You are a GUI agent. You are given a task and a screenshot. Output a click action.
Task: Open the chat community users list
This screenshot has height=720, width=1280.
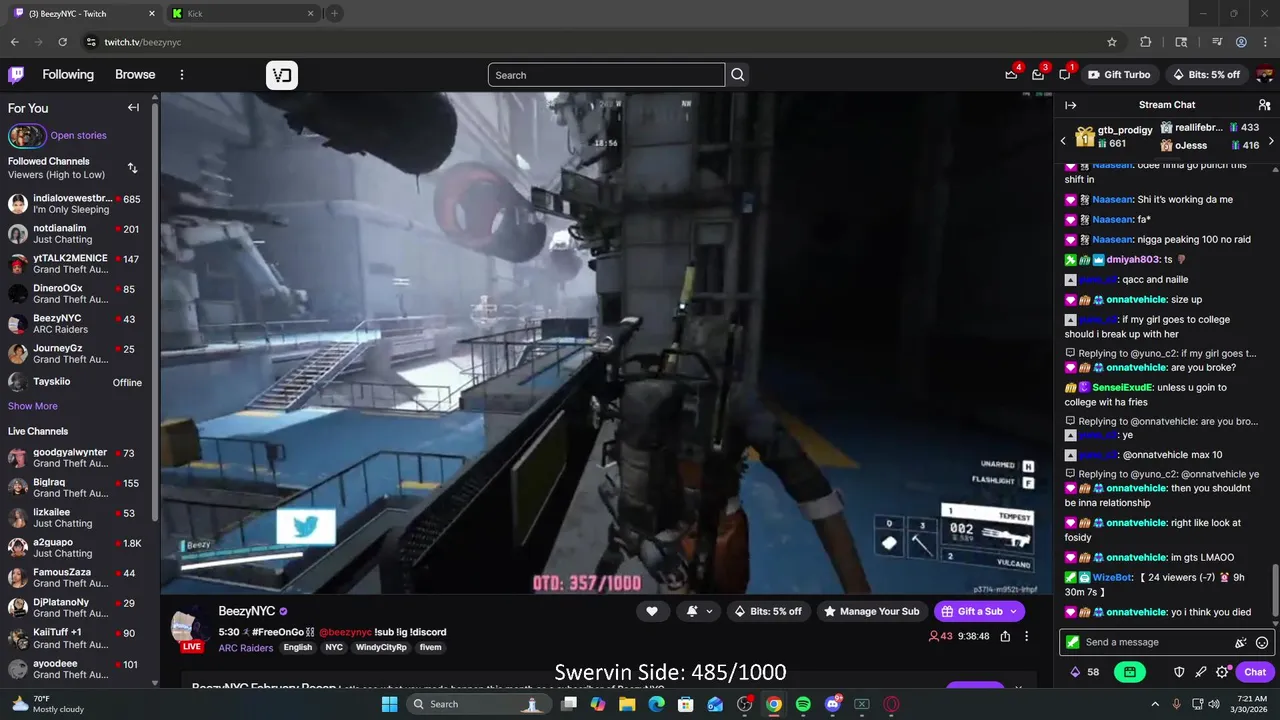pos(1264,105)
